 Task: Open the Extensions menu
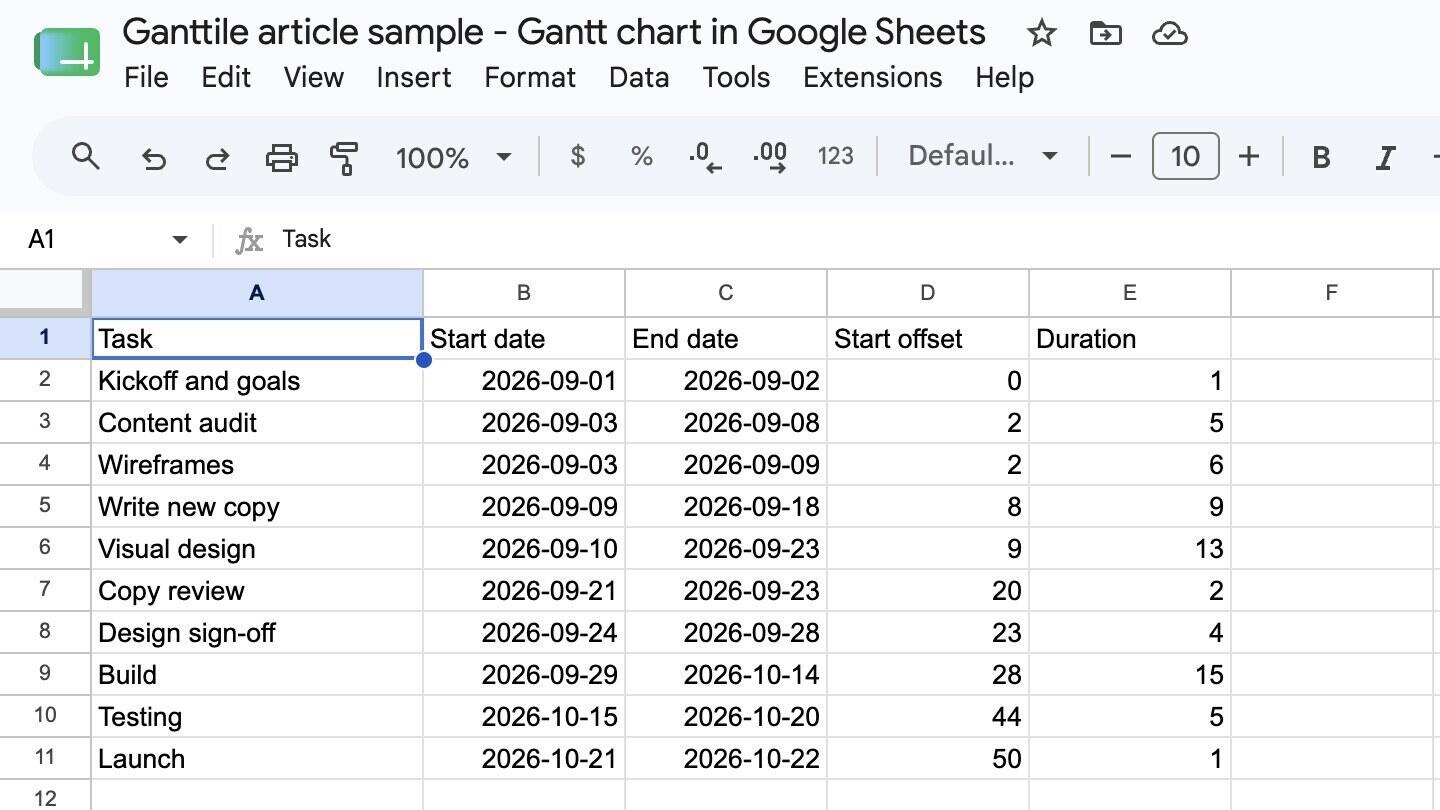[872, 78]
